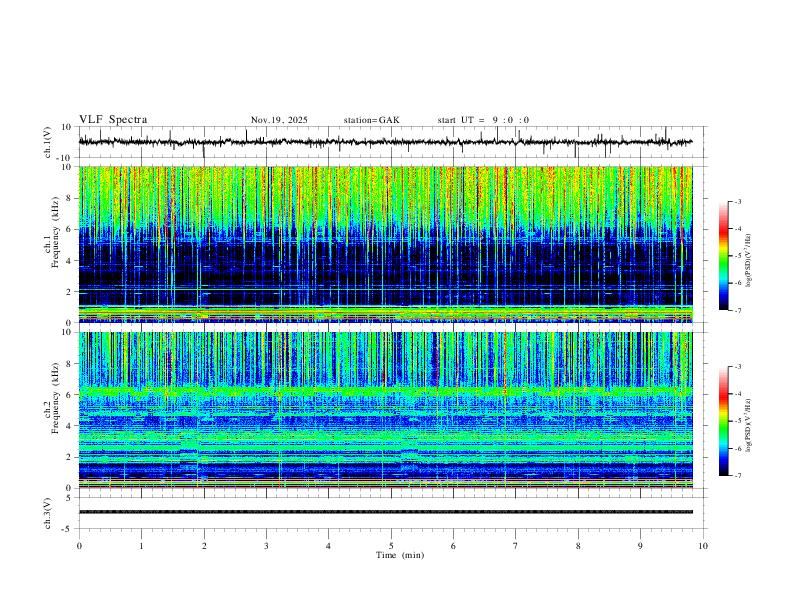The height and width of the screenshot is (612, 792).
Task: Click ch.1 color bar label "-7"
Action: pyautogui.click(x=737, y=310)
